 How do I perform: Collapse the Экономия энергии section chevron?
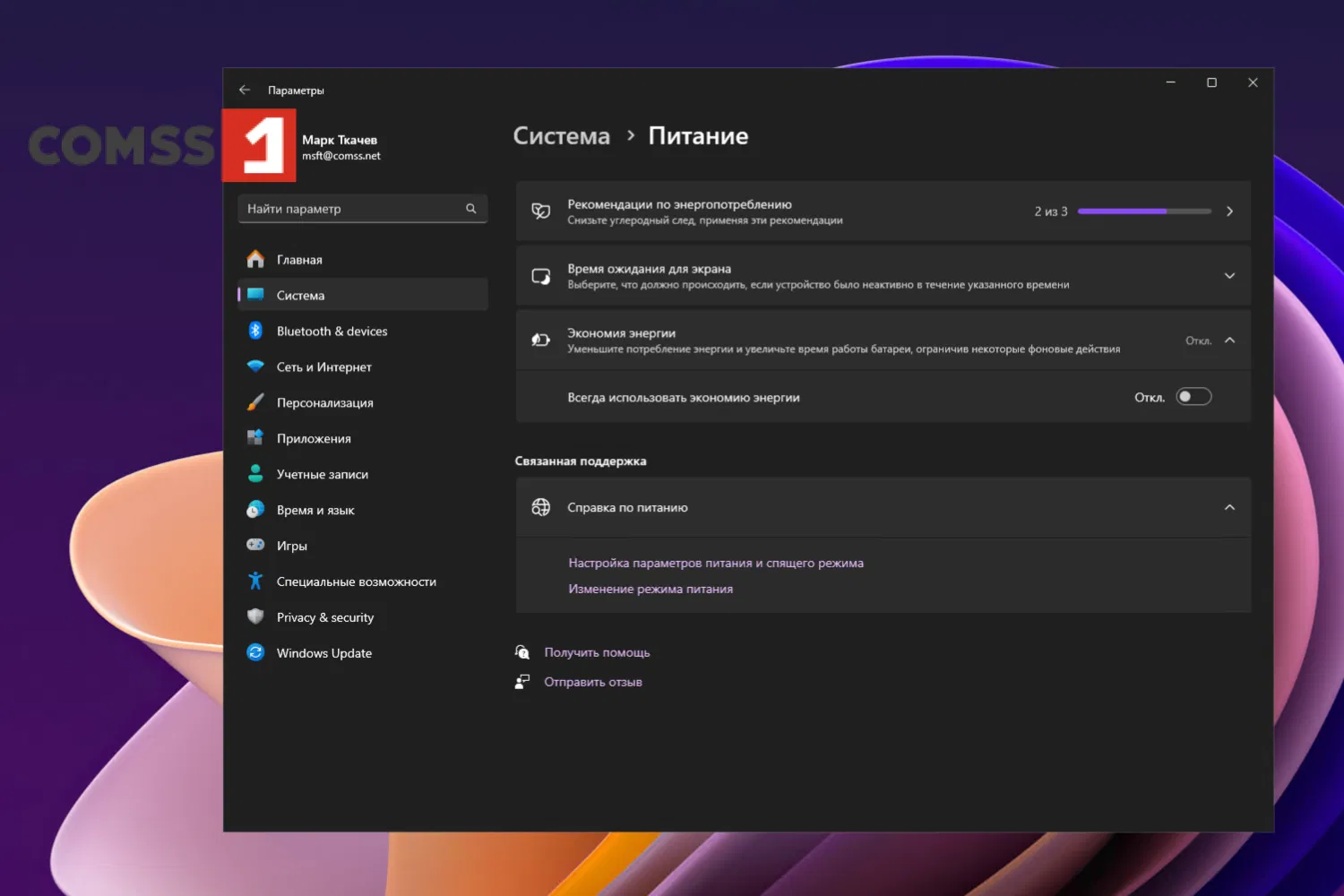(1229, 340)
